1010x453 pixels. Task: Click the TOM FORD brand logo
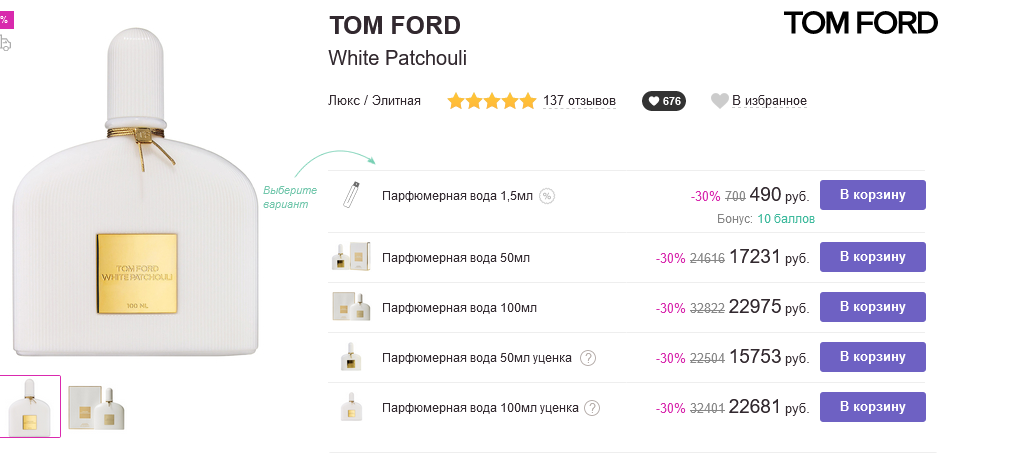860,23
